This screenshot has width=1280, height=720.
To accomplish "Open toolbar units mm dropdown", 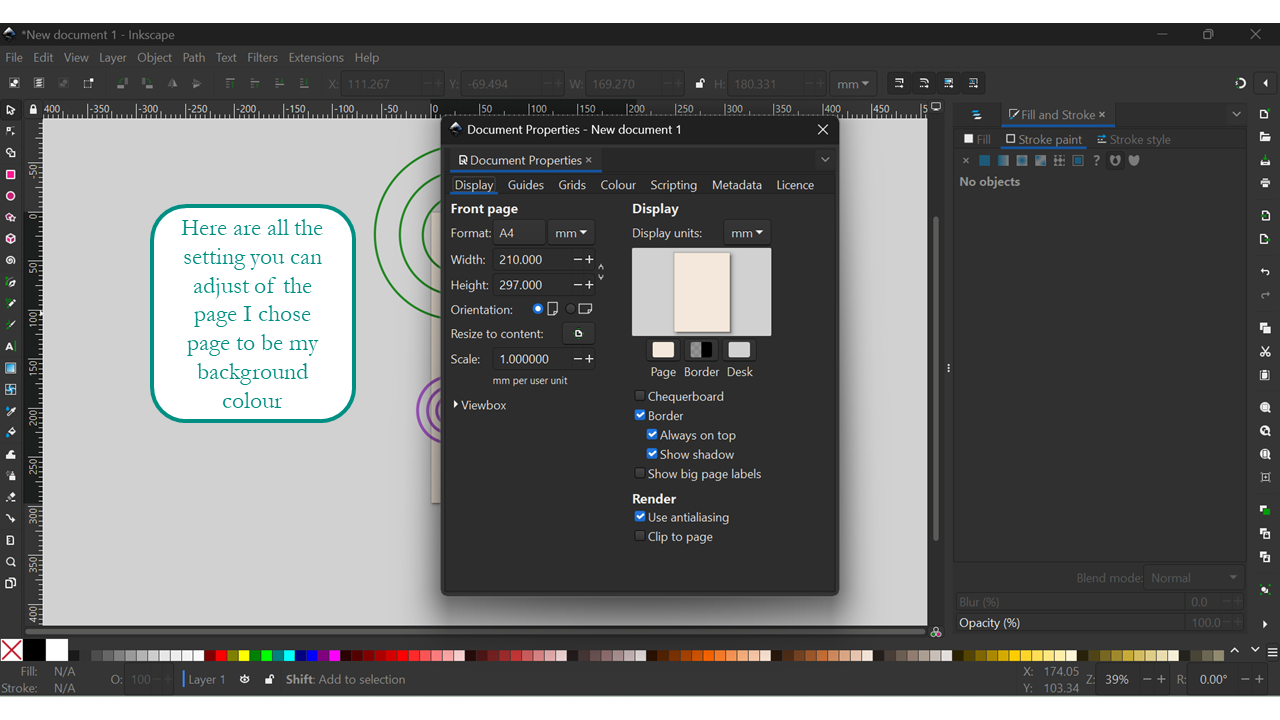I will pyautogui.click(x=854, y=84).
